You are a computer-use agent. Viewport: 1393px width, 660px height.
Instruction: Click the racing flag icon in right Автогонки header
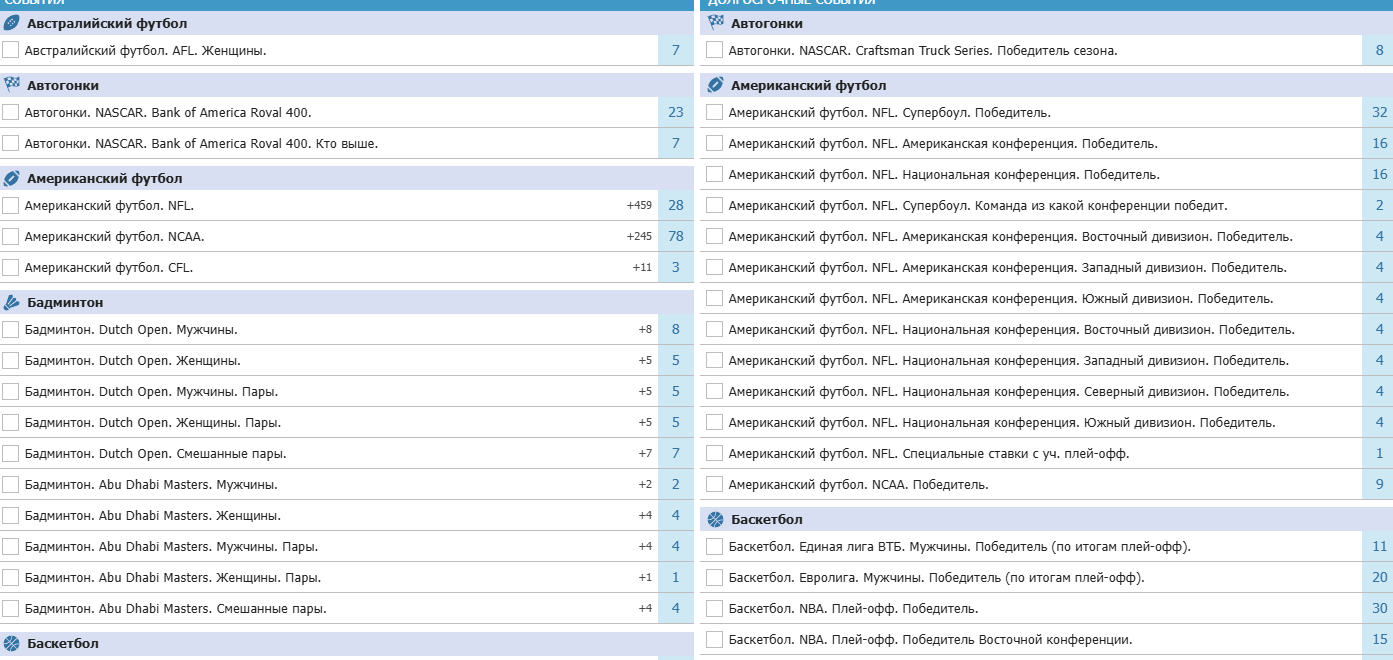(715, 23)
